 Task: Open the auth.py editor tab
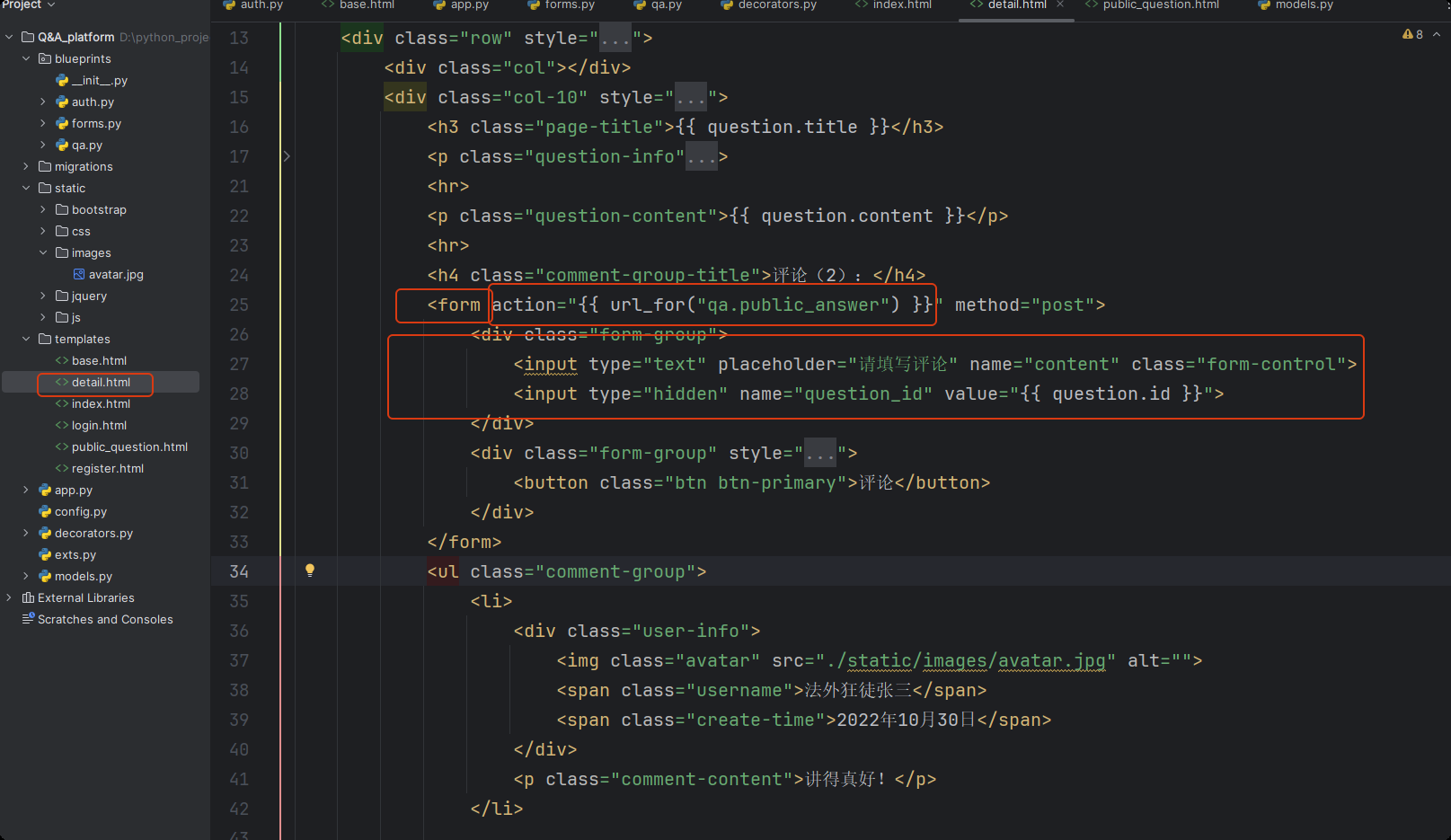pyautogui.click(x=253, y=5)
